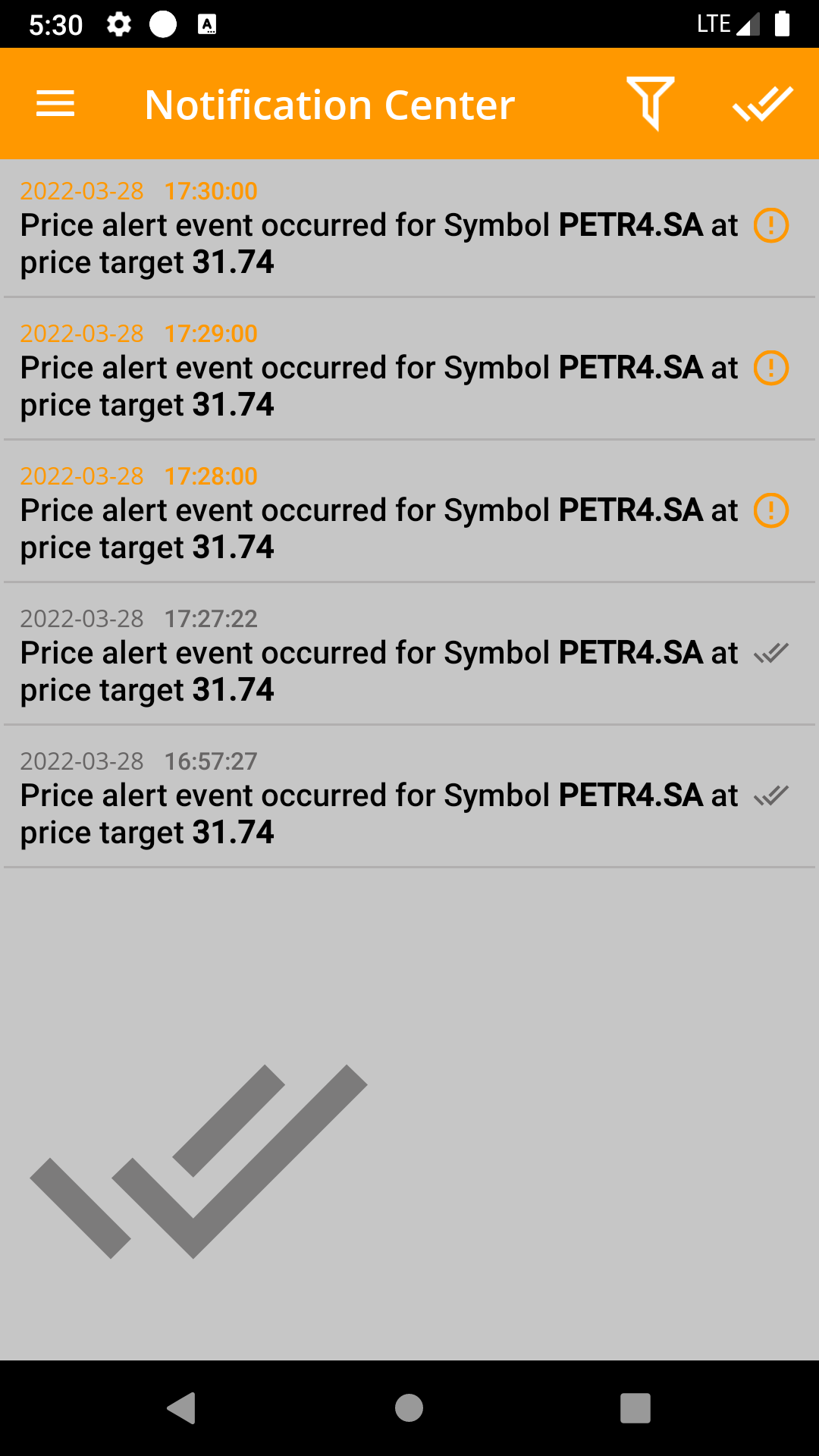819x1456 pixels.
Task: Mark all notifications read in header
Action: 762,103
